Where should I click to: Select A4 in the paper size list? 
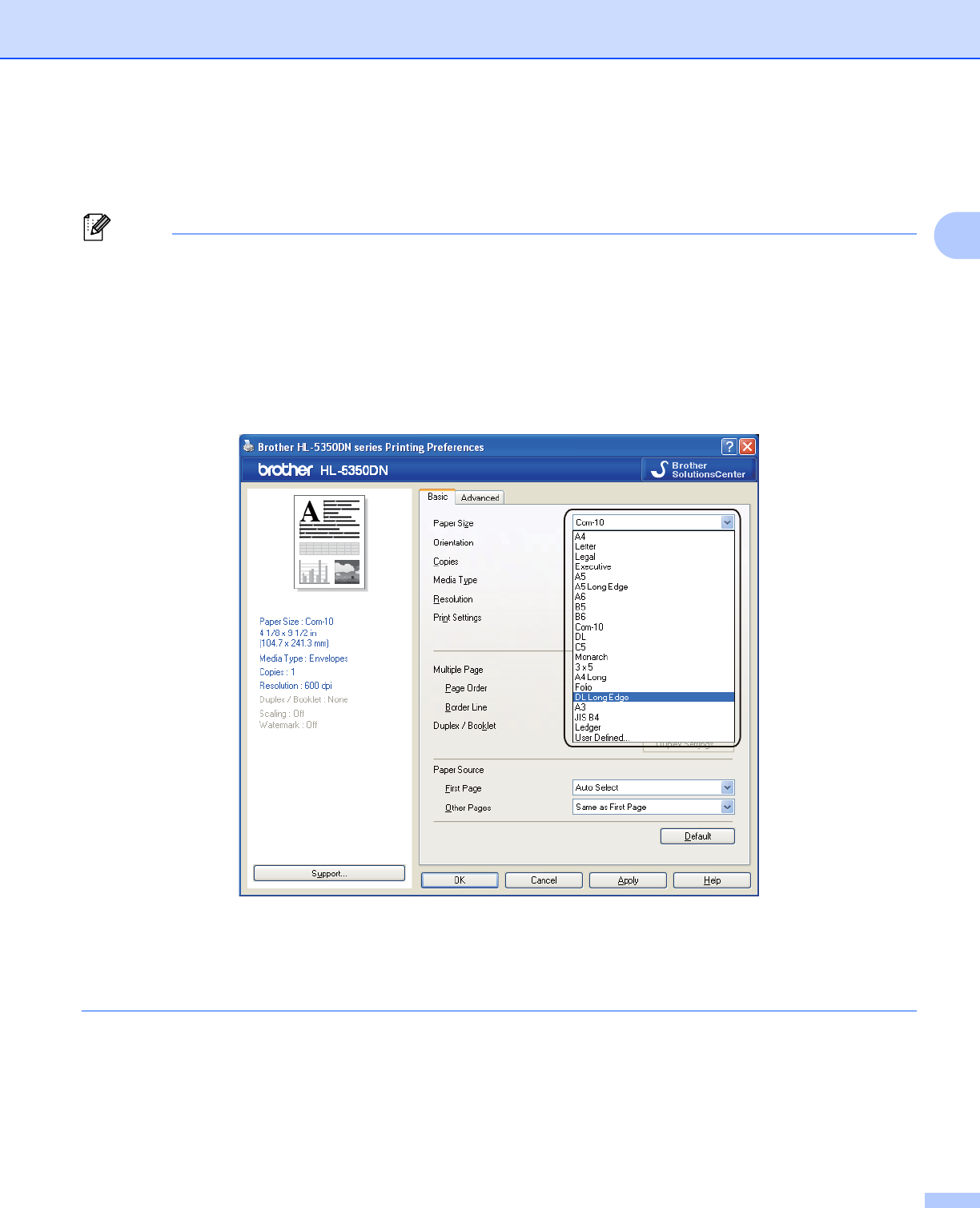point(653,537)
